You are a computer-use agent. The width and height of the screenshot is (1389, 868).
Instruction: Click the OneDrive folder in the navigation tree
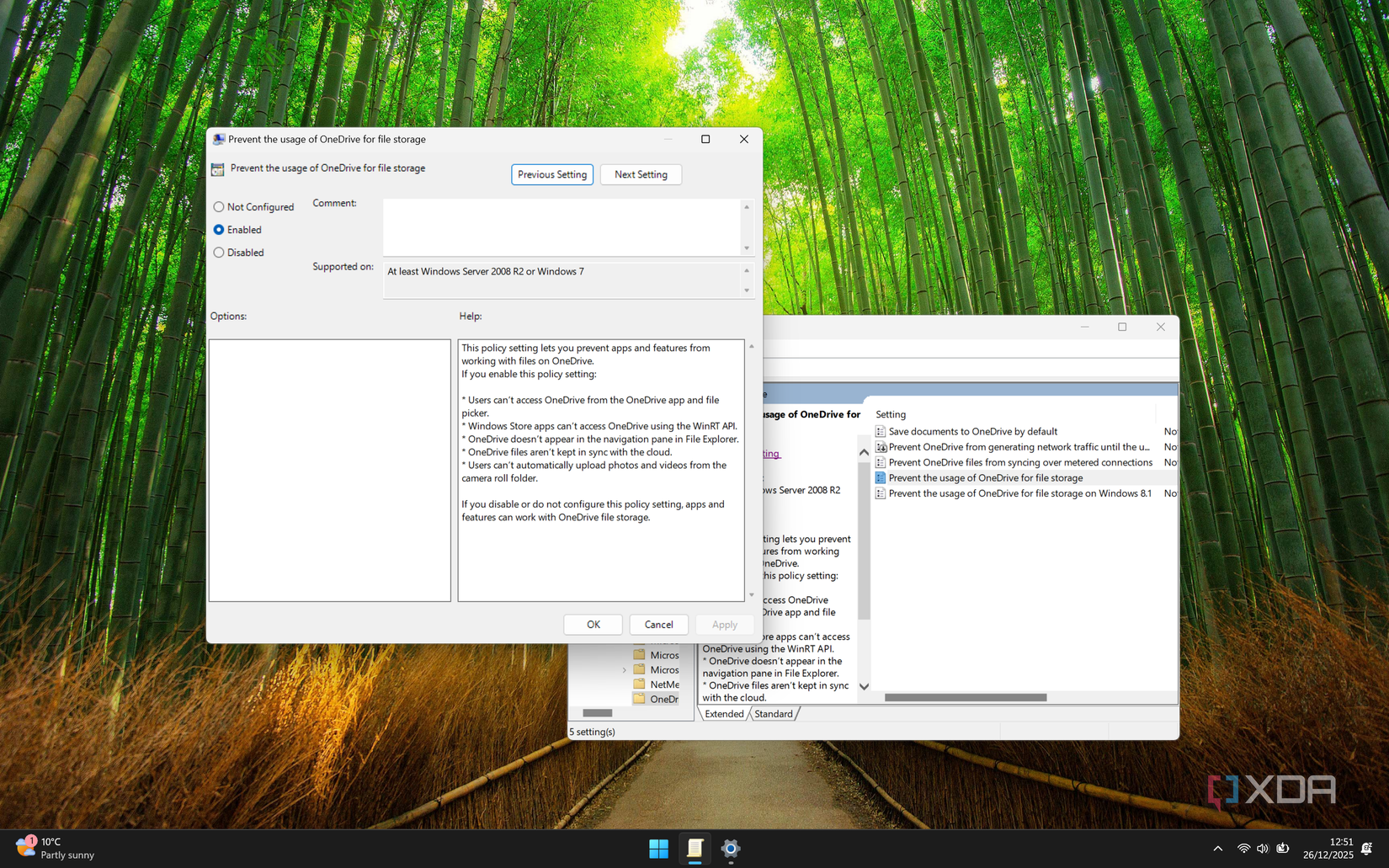pyautogui.click(x=664, y=699)
